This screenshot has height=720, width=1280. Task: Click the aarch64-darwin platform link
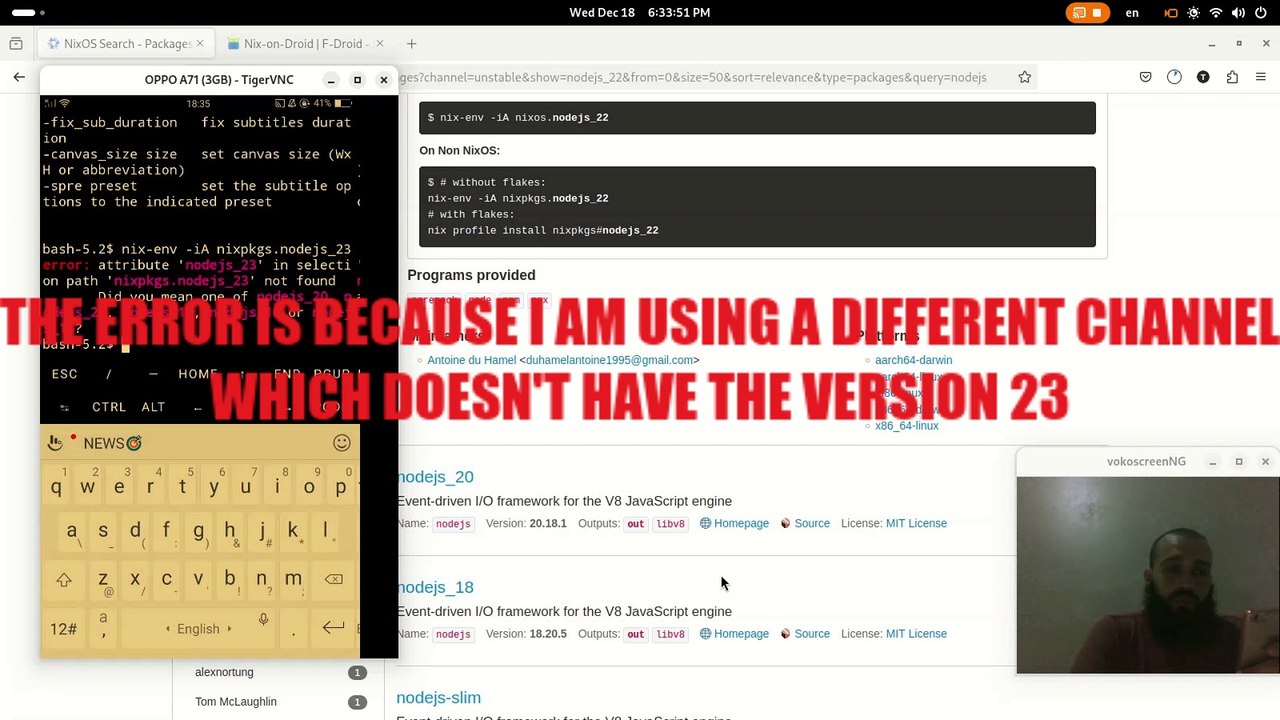click(913, 360)
